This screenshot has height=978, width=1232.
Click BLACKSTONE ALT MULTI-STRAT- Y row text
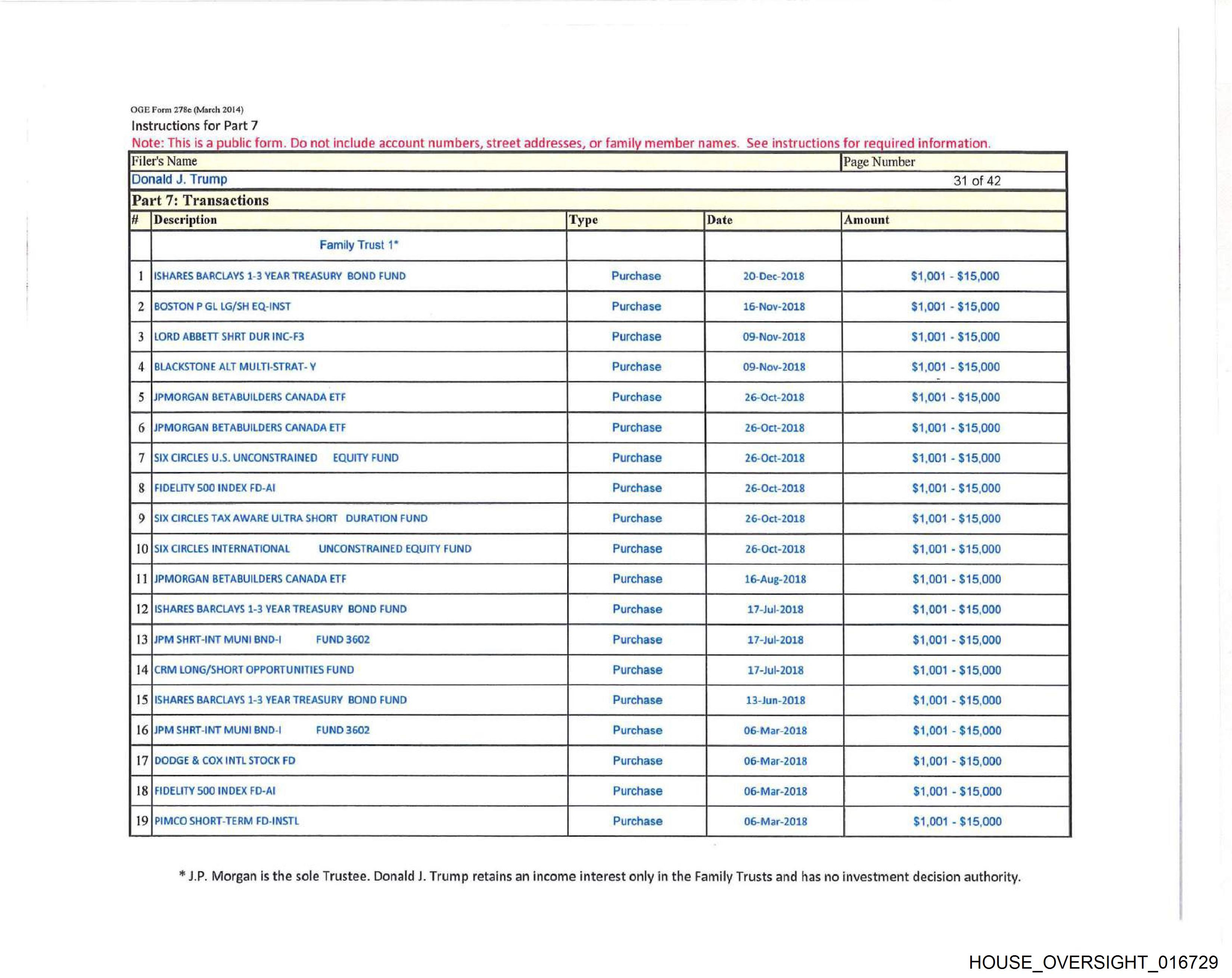coord(235,367)
